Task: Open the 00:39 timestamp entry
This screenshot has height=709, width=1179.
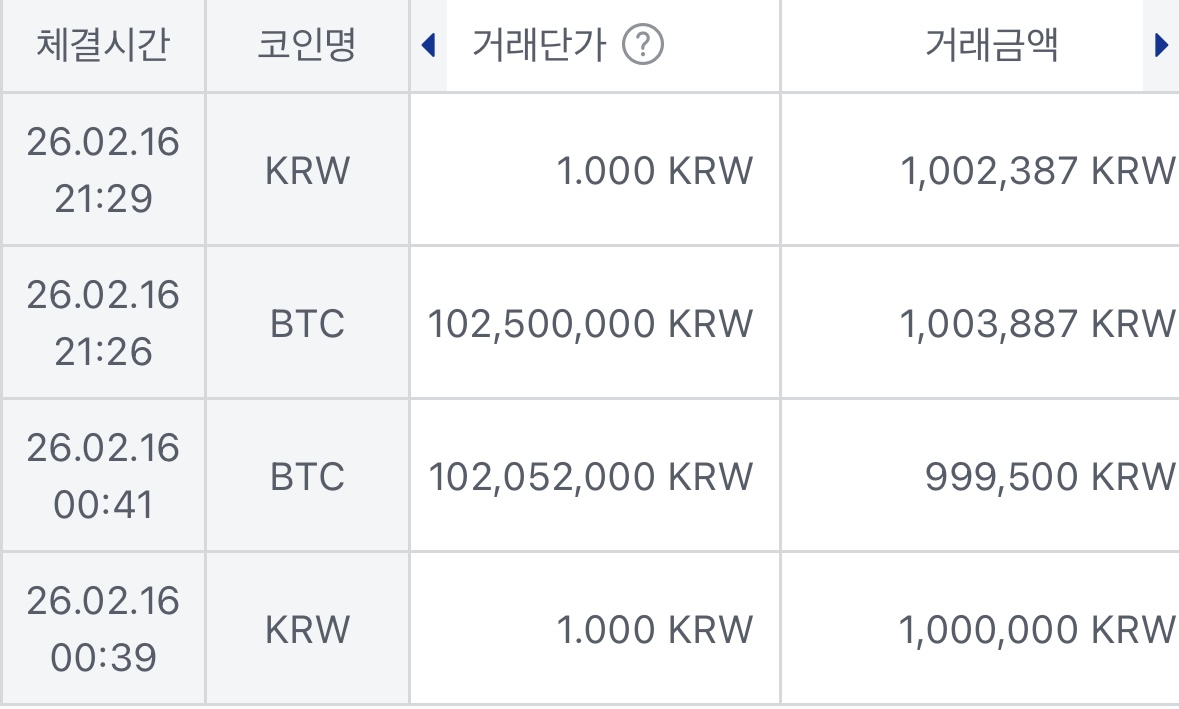Action: point(103,629)
